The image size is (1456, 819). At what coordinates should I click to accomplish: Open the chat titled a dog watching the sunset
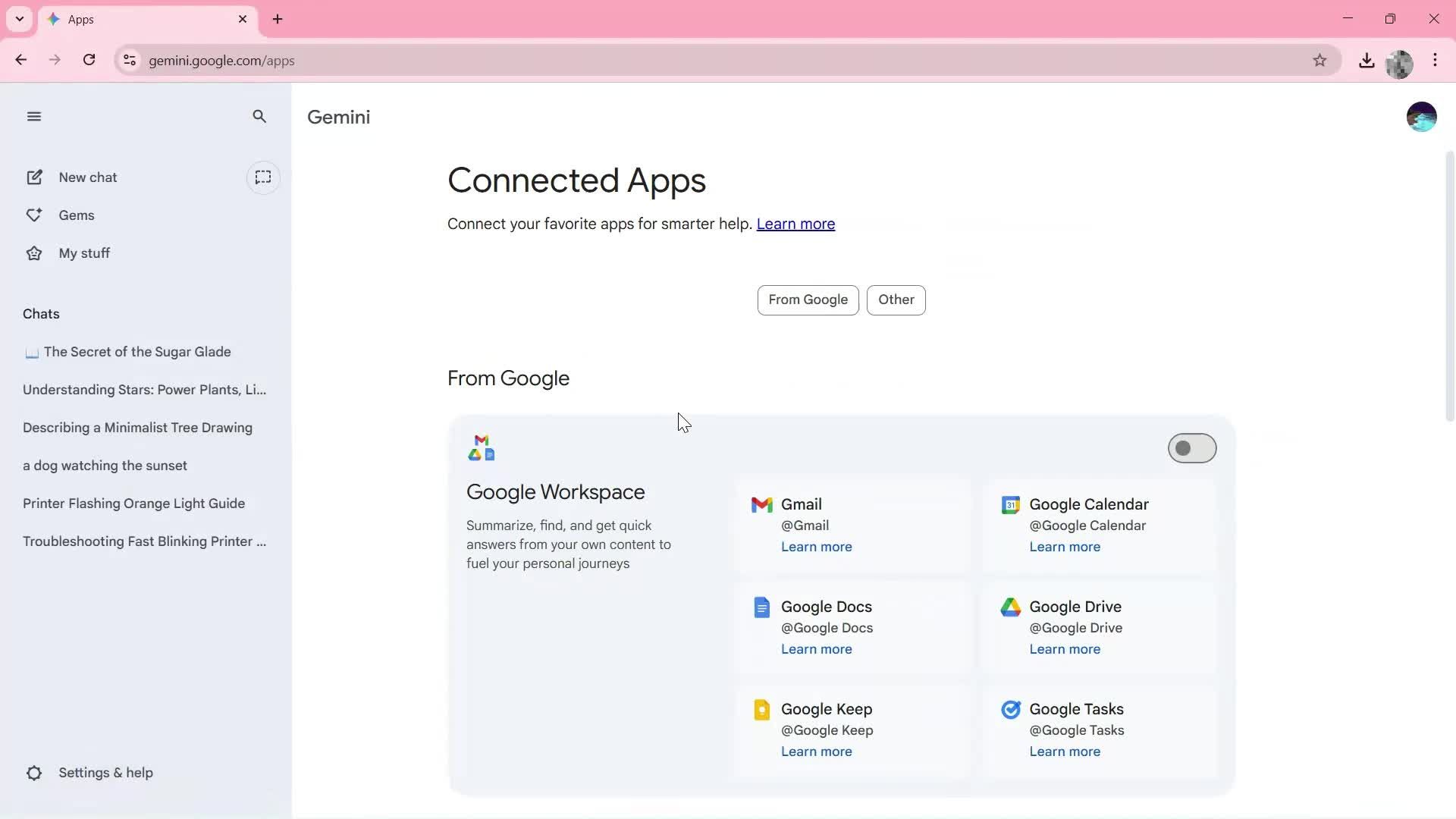click(x=105, y=465)
